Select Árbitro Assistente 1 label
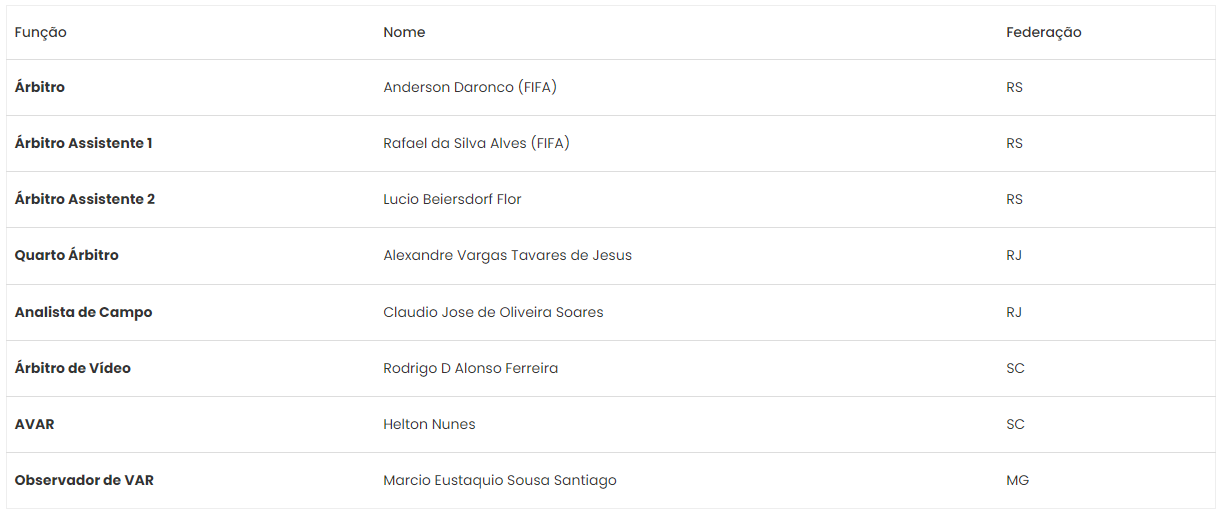The height and width of the screenshot is (520, 1222). pos(83,143)
